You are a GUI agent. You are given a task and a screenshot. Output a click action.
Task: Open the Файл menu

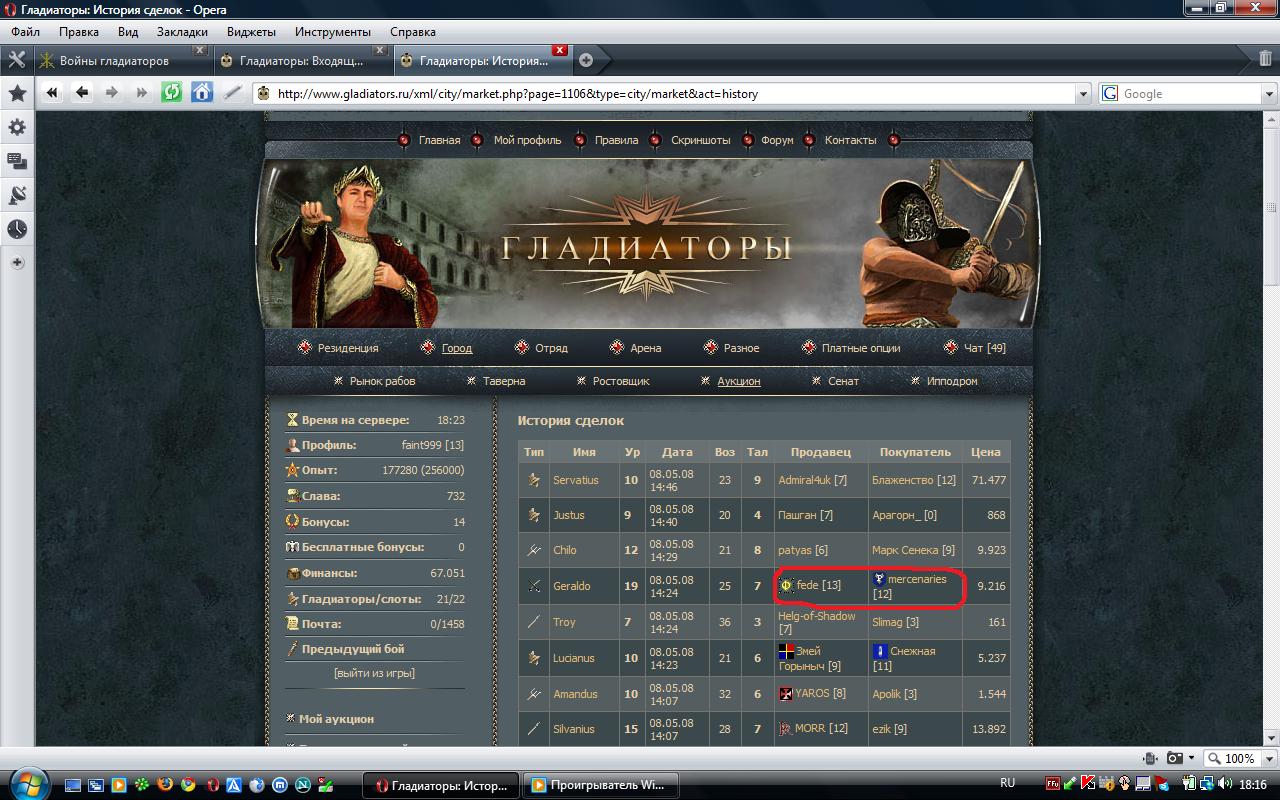pyautogui.click(x=25, y=32)
